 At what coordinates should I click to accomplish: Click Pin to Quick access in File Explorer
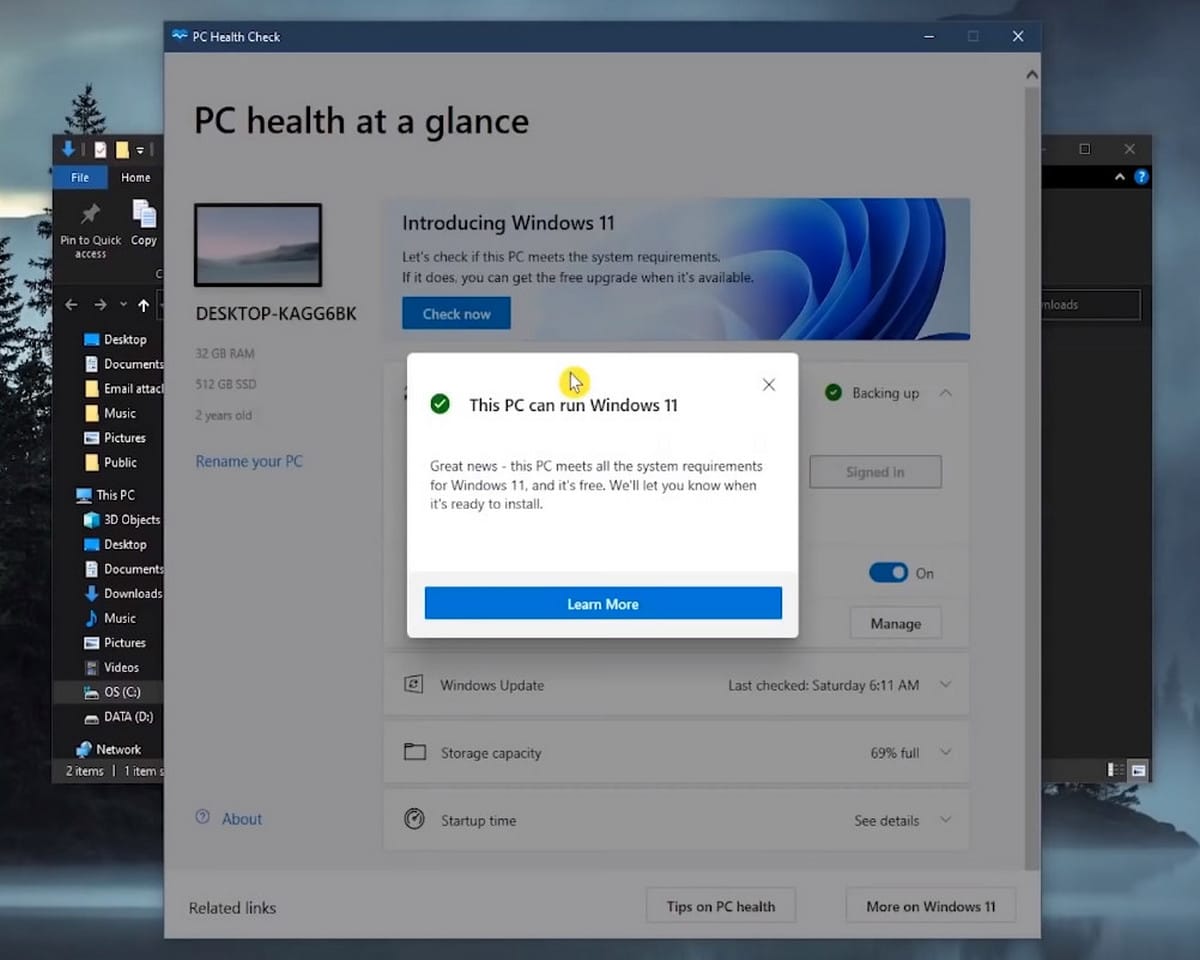tap(90, 231)
